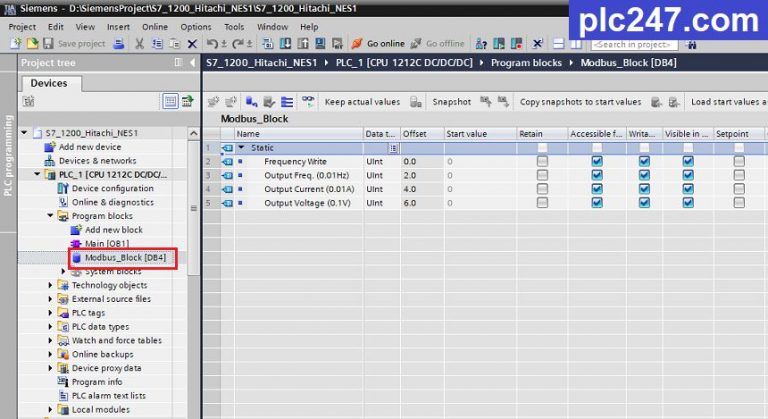Collapse the Static group in data block

[x=241, y=147]
